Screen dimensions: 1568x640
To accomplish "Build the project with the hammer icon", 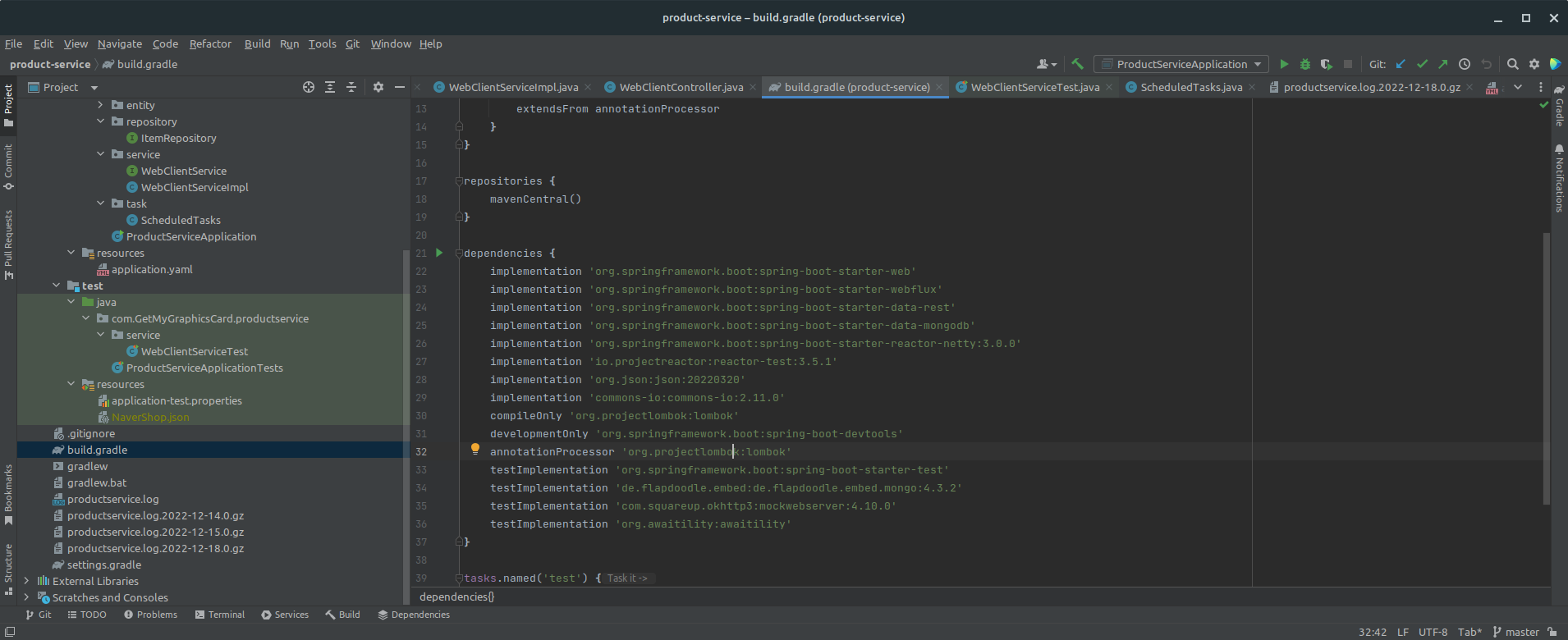I will pyautogui.click(x=1077, y=64).
